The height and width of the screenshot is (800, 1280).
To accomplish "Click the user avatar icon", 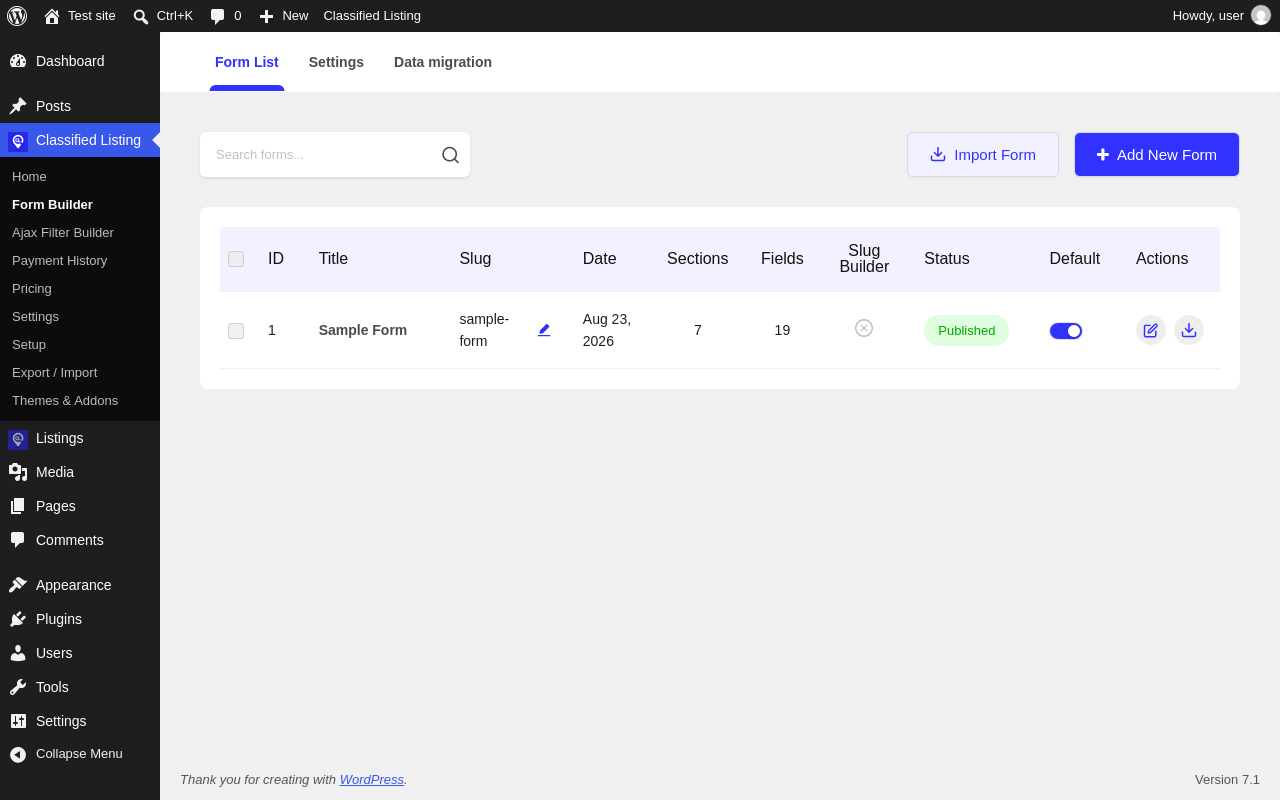I will 1261,16.
